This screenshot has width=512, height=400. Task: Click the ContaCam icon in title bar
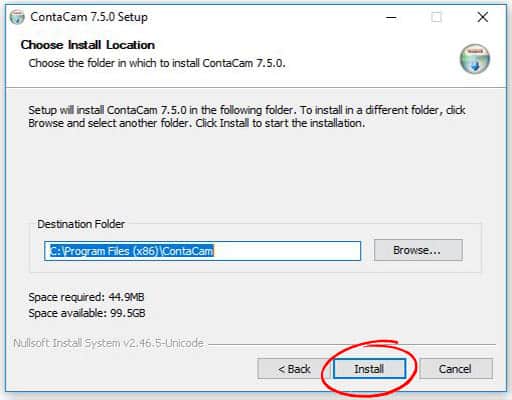17,17
